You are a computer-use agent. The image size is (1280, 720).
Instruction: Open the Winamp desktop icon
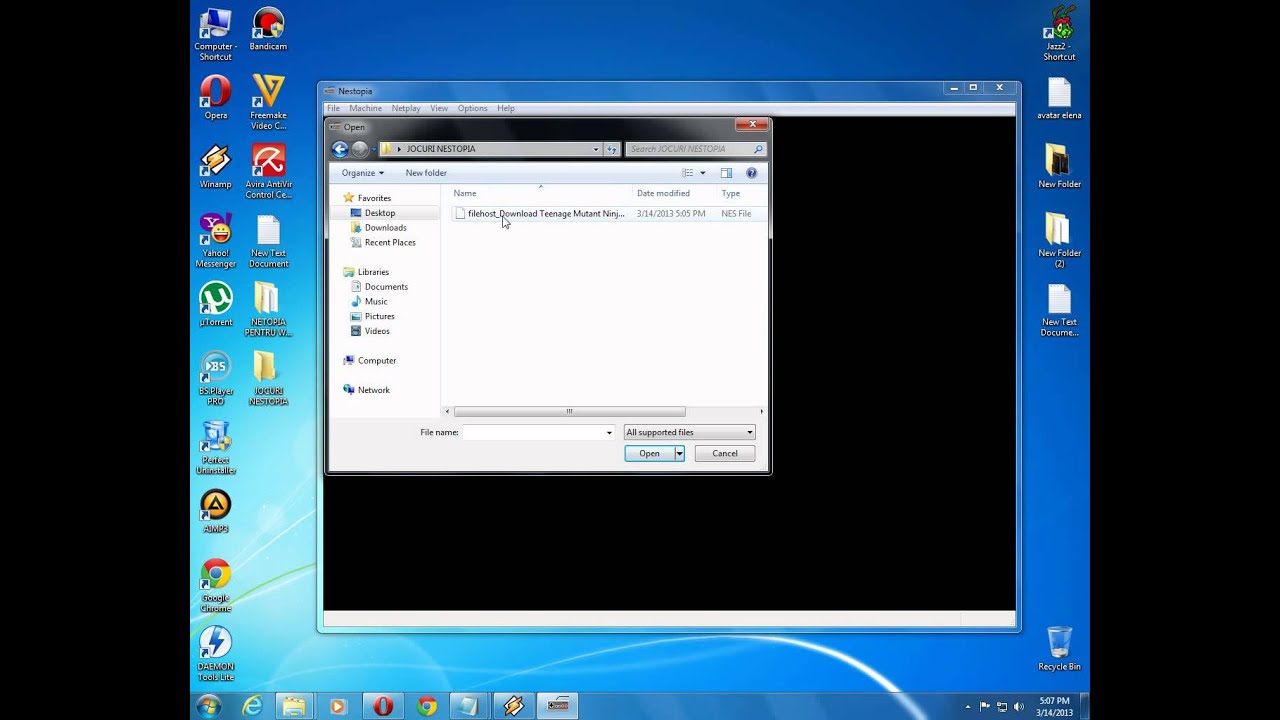click(x=216, y=167)
